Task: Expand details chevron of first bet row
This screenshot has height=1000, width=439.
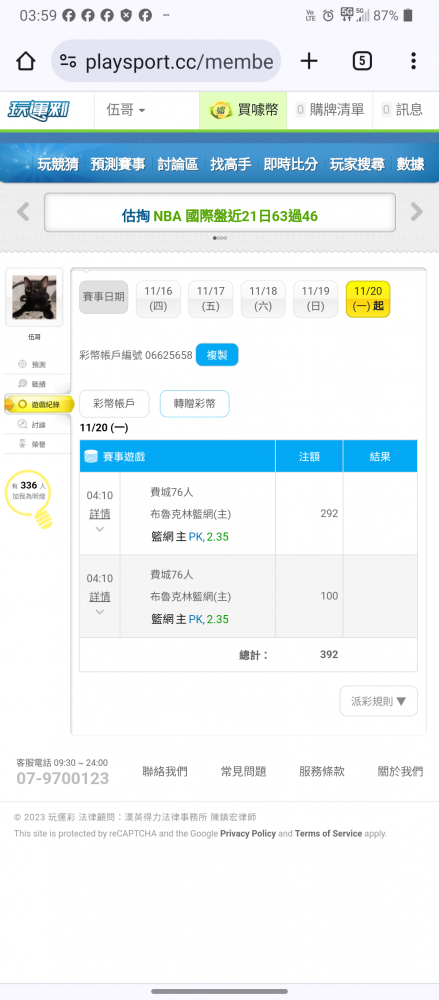Action: click(100, 529)
